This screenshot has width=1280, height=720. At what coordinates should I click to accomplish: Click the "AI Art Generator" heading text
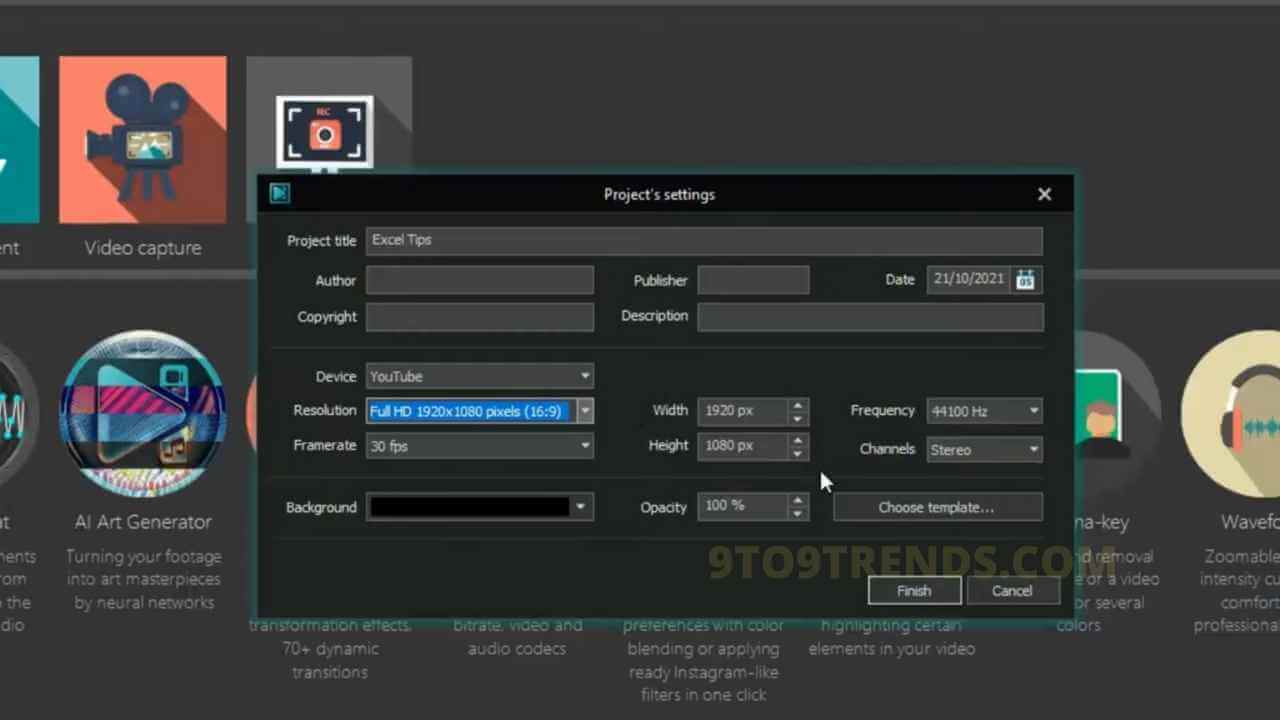click(x=143, y=522)
